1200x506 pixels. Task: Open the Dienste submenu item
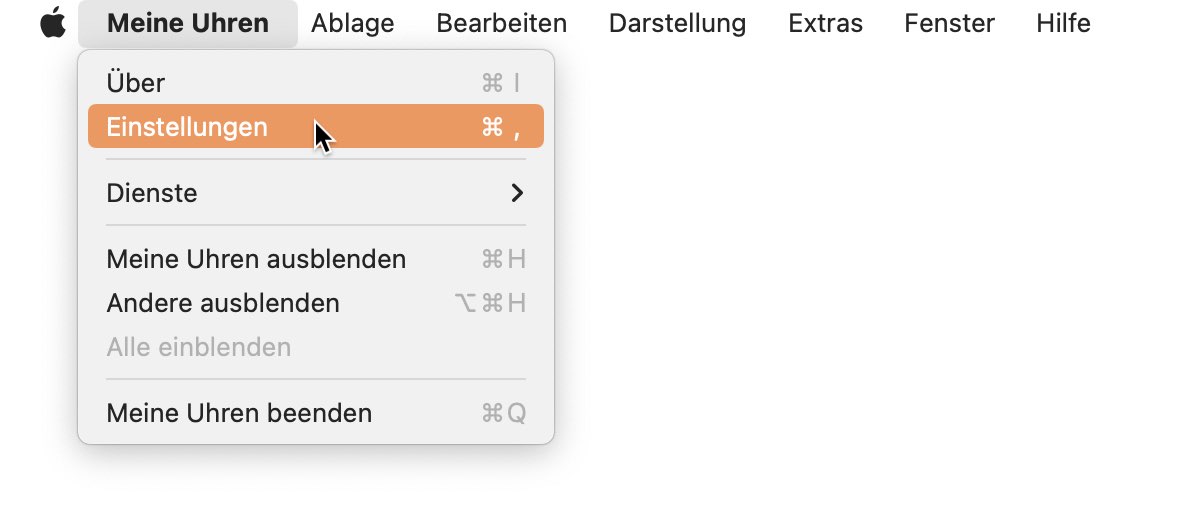[316, 193]
